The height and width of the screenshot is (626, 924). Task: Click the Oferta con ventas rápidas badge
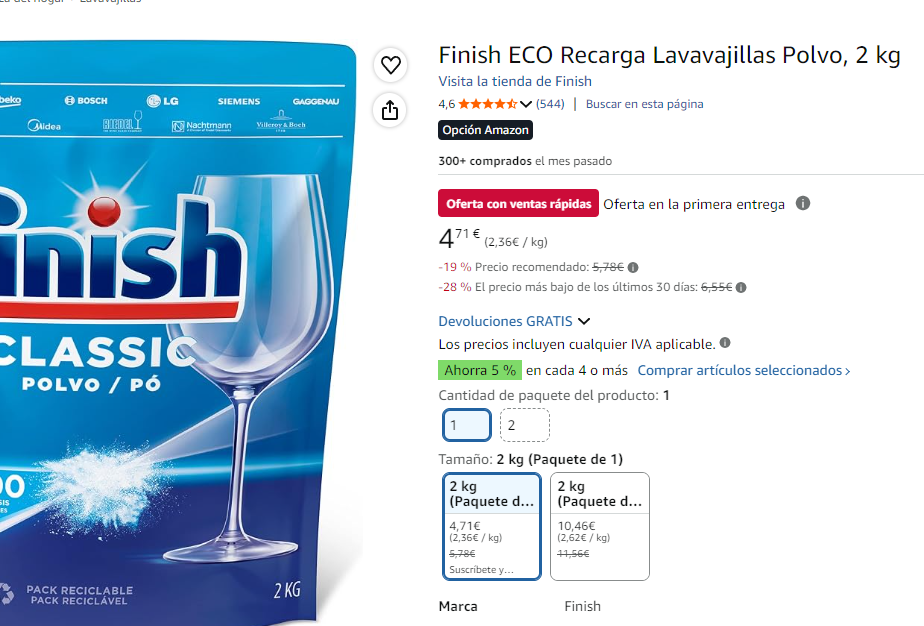coord(519,203)
